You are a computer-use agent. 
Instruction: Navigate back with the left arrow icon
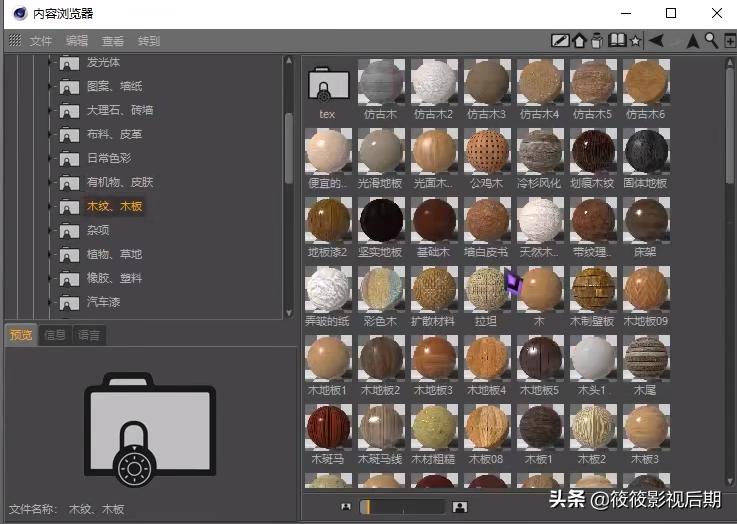coord(656,41)
